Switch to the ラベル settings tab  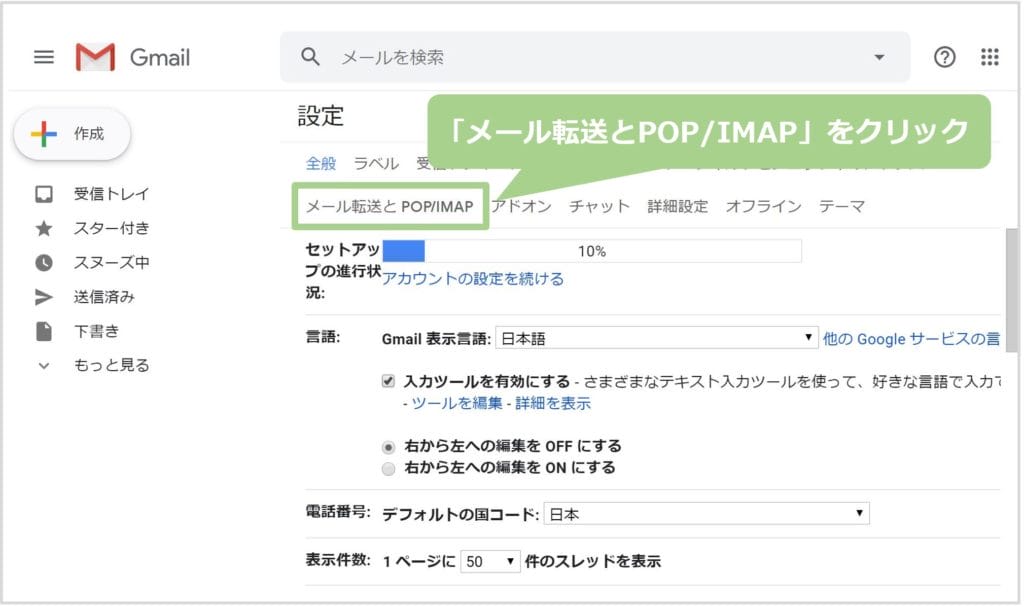pyautogui.click(x=376, y=163)
